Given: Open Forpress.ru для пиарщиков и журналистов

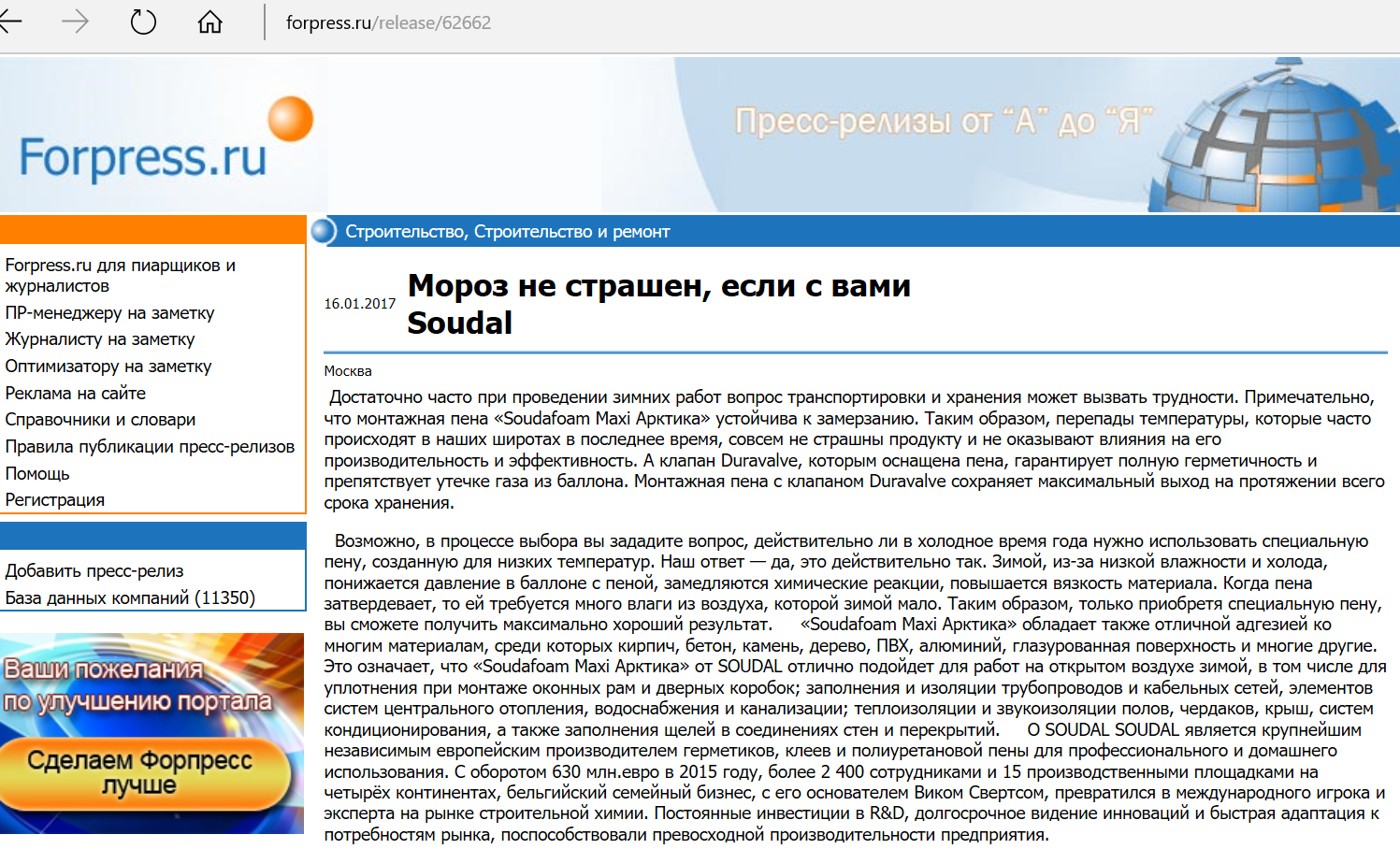Looking at the screenshot, I should click(x=120, y=276).
